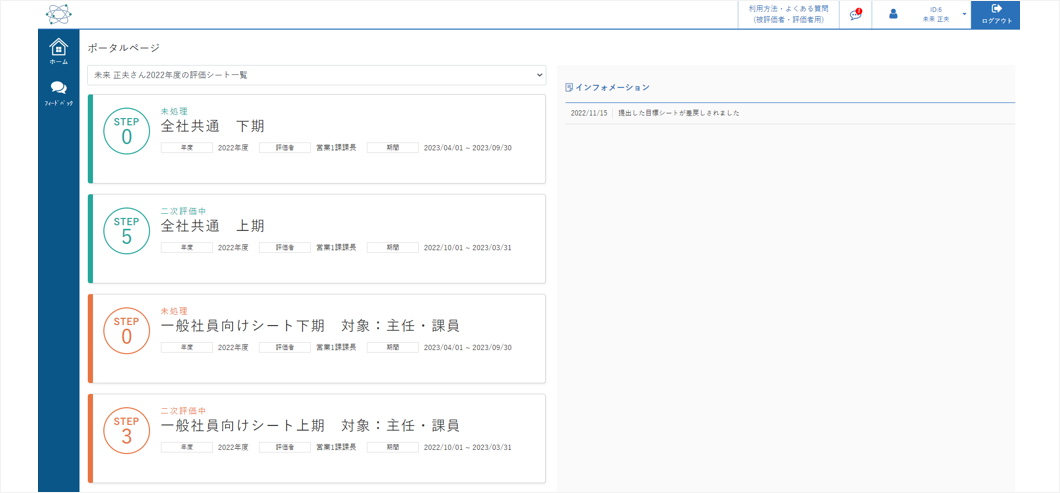Click the STEP 3 circle for 一般社員向けシート上期
1060x493 pixels.
[x=126, y=431]
